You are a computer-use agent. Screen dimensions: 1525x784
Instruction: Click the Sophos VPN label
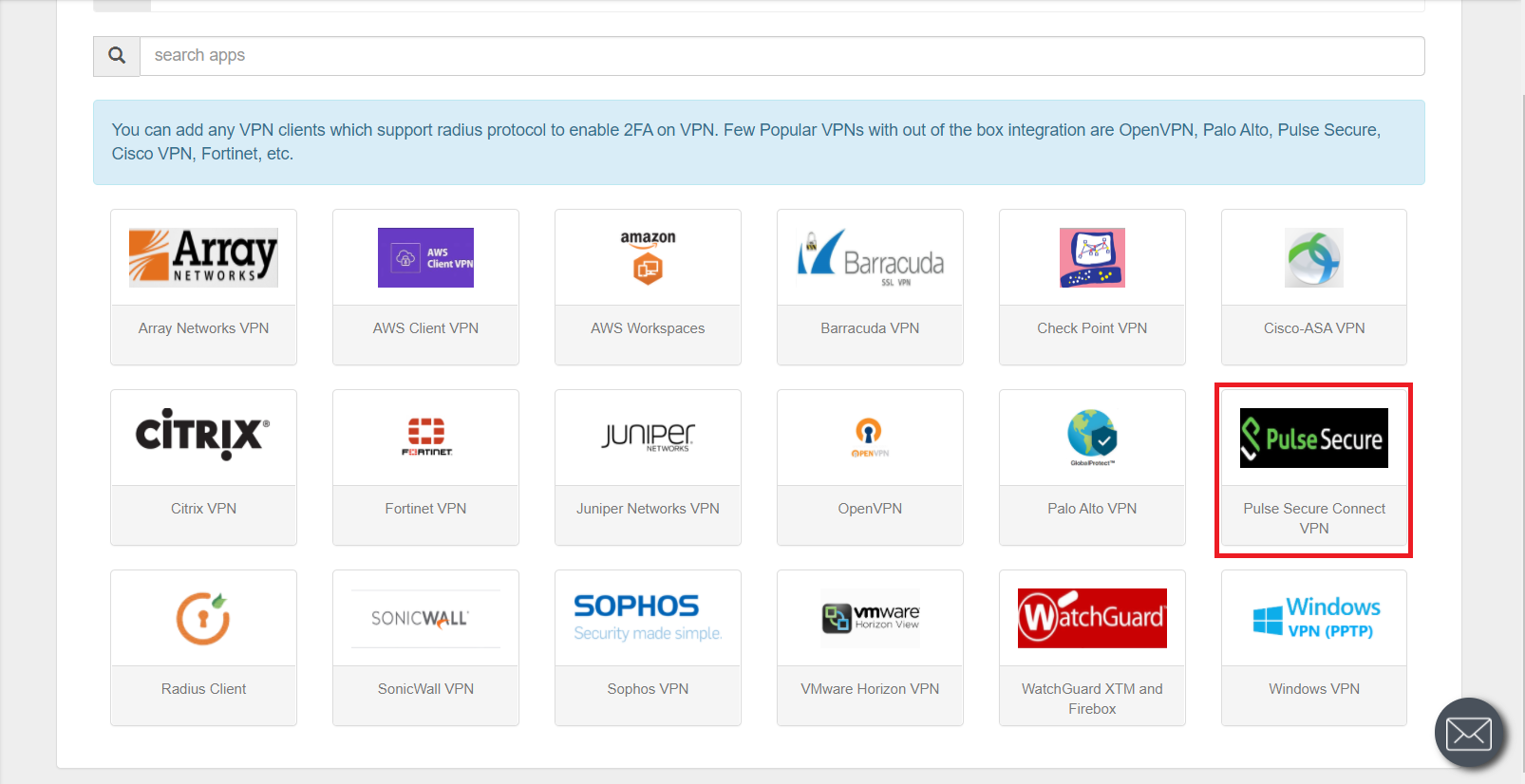648,689
